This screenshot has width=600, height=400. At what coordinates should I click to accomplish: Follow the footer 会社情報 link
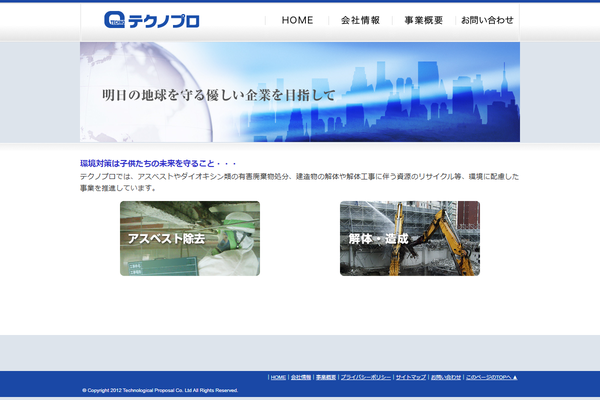click(301, 377)
